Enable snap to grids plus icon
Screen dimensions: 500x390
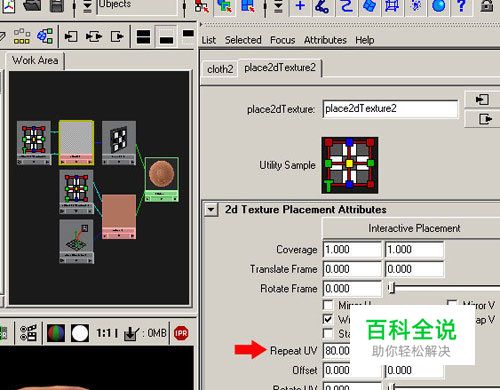(x=300, y=6)
